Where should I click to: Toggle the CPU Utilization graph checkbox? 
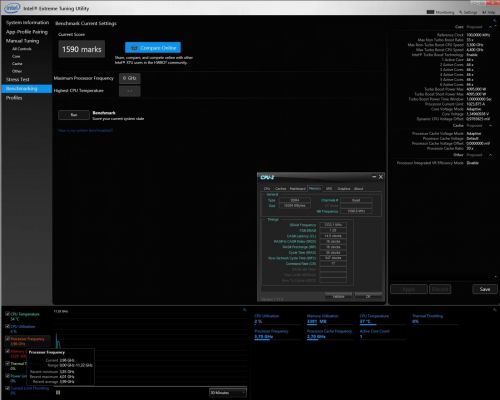point(7,326)
